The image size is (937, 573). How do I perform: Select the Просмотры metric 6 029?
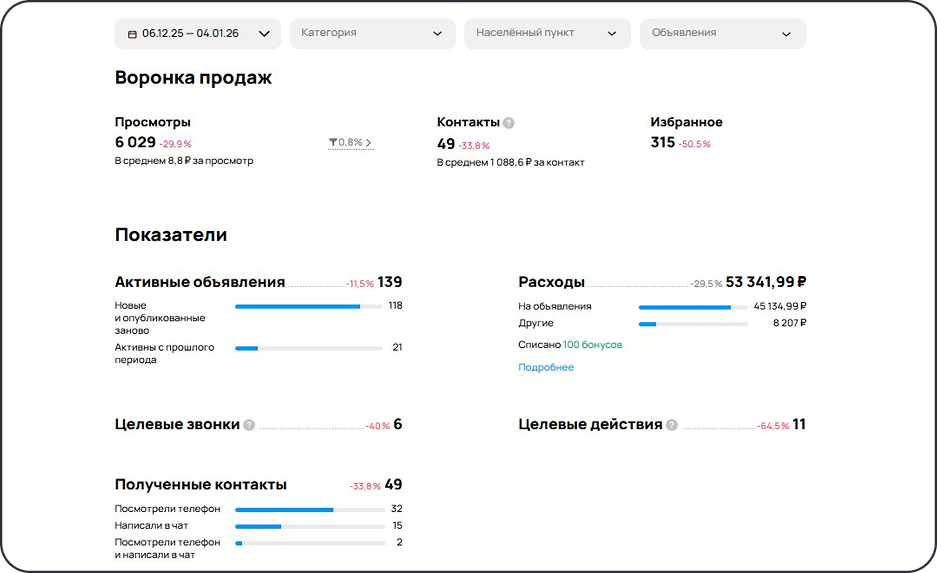click(136, 143)
